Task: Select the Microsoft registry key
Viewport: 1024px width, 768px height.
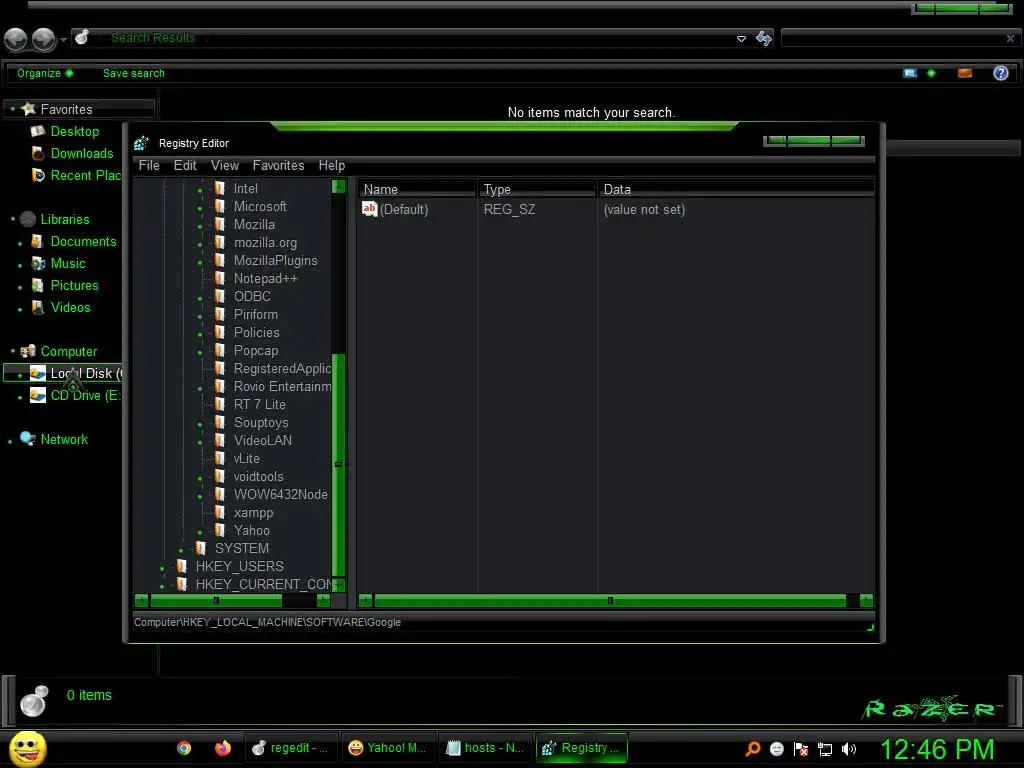Action: [260, 206]
